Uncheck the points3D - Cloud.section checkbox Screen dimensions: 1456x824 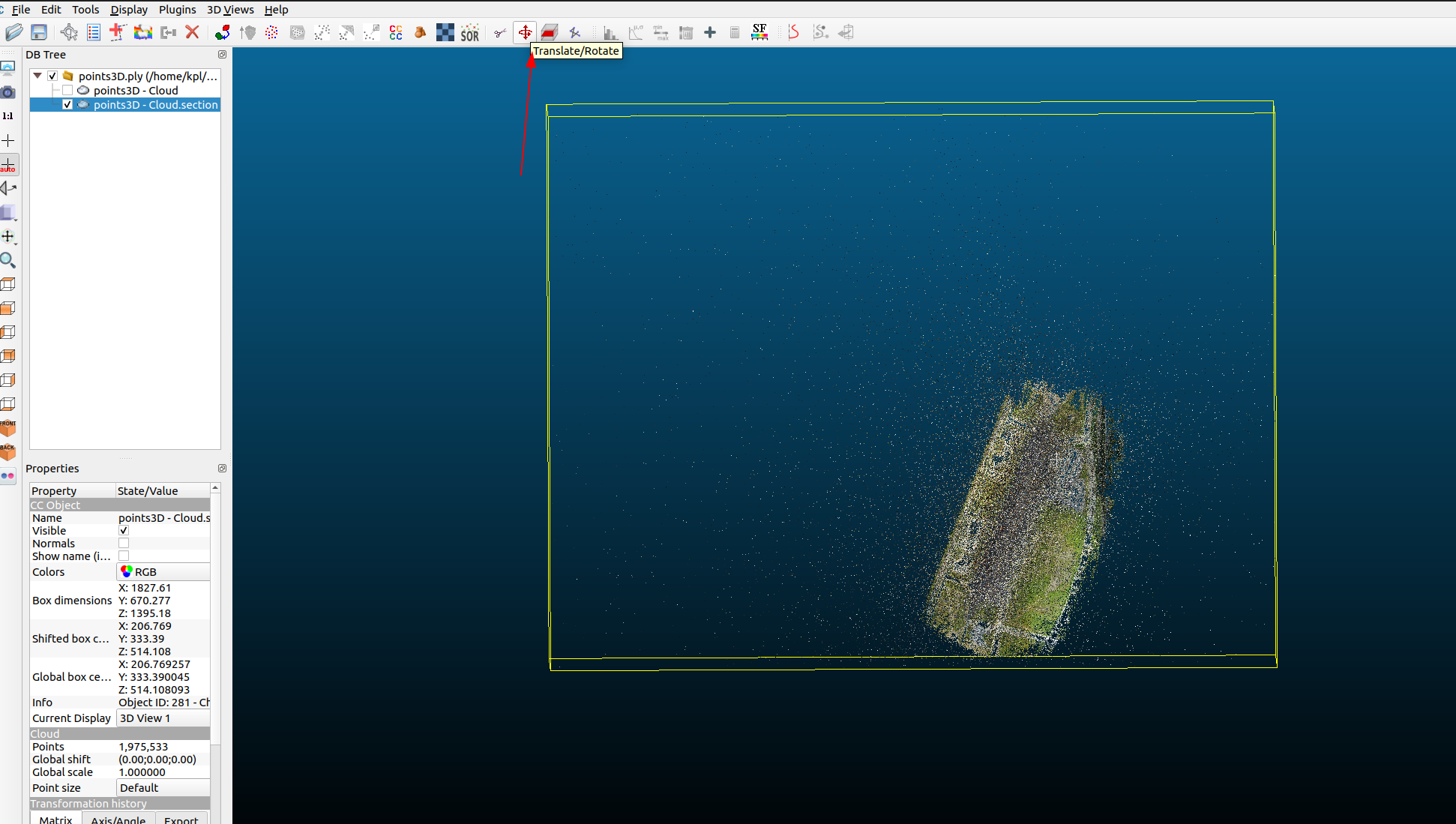tap(67, 105)
